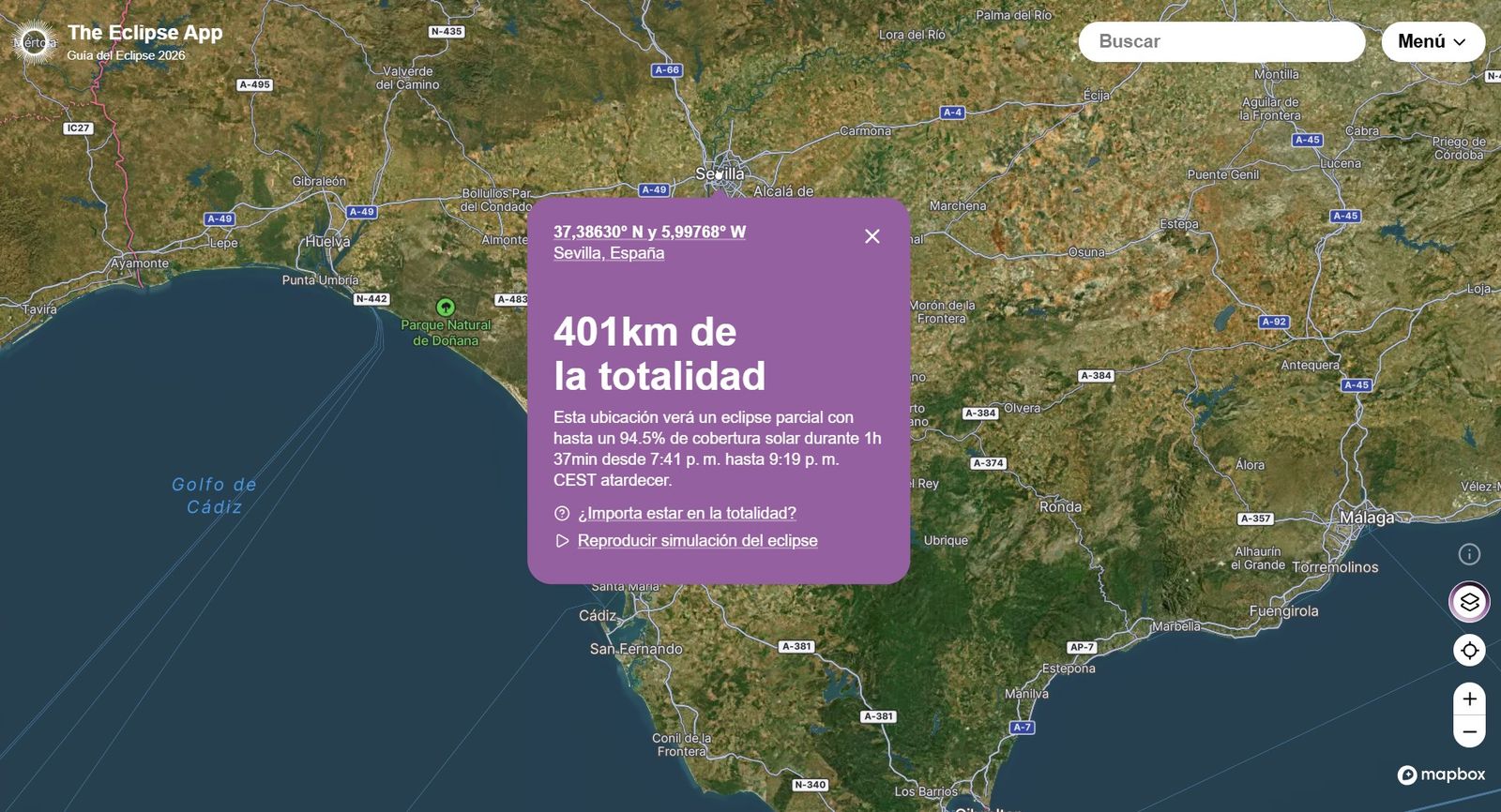Click the Marbella town label
The image size is (1501, 812).
(x=1176, y=625)
